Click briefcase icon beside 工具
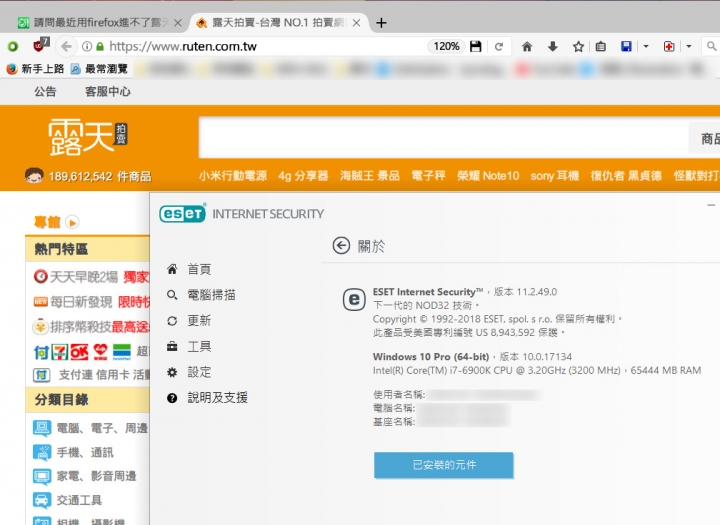The height and width of the screenshot is (525, 720). point(172,346)
